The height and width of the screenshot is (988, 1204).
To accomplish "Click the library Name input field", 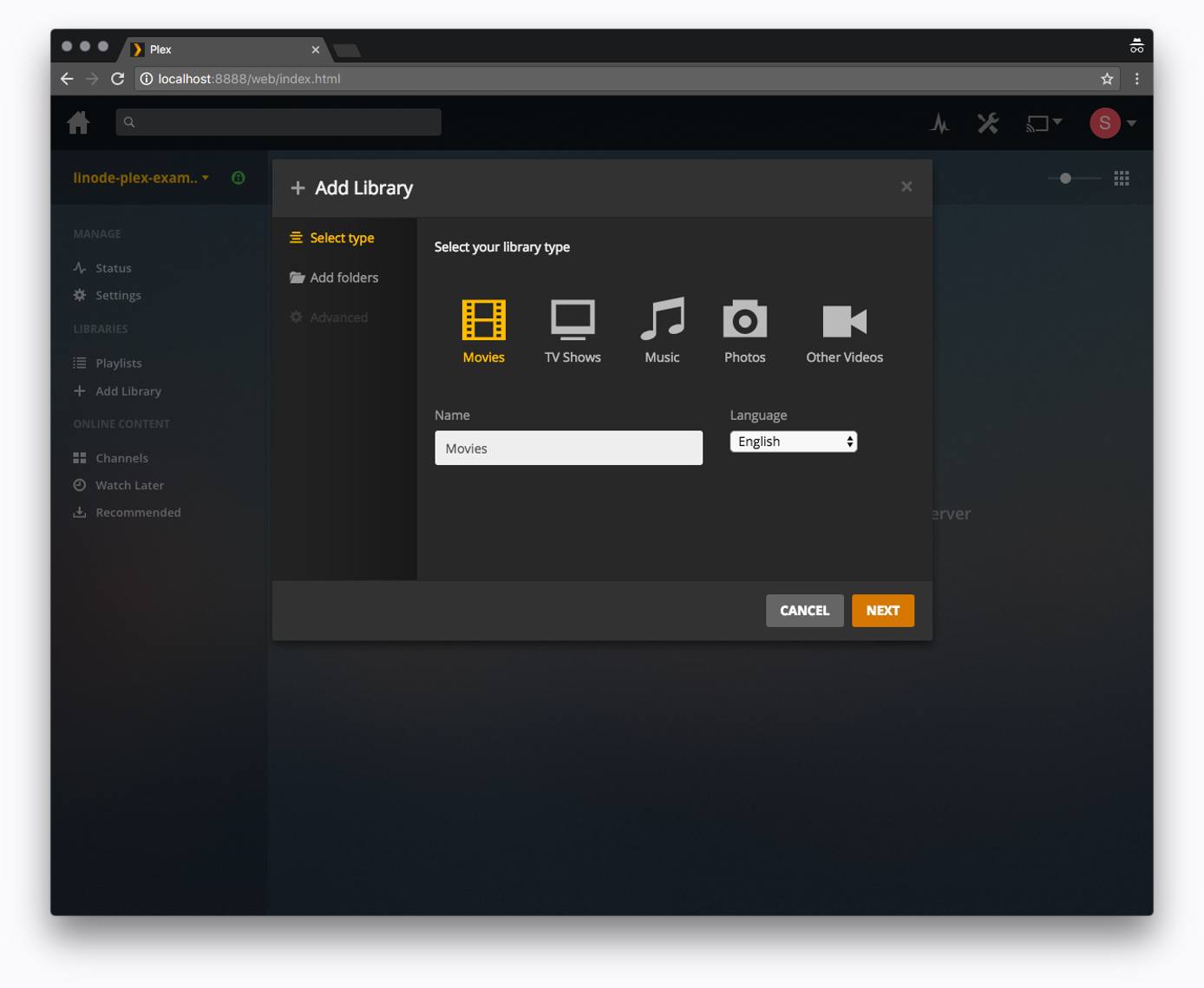I will 568,448.
